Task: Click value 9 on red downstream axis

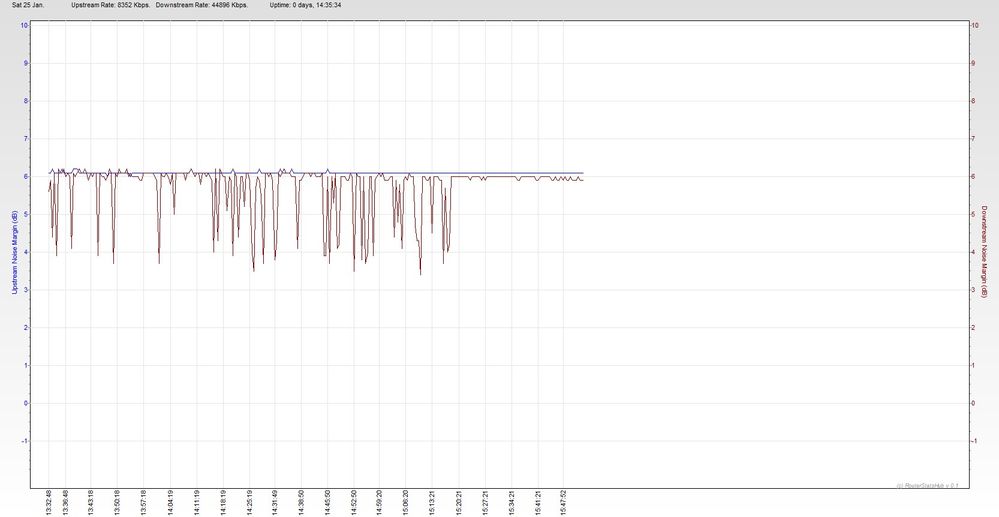Action: click(x=974, y=63)
